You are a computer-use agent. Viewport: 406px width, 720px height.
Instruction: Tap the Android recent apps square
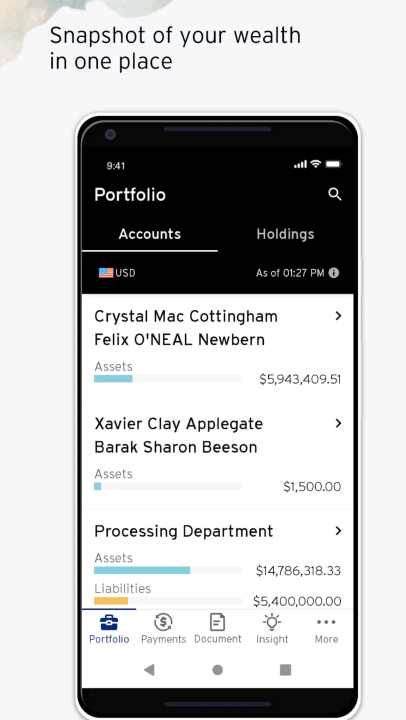(286, 670)
